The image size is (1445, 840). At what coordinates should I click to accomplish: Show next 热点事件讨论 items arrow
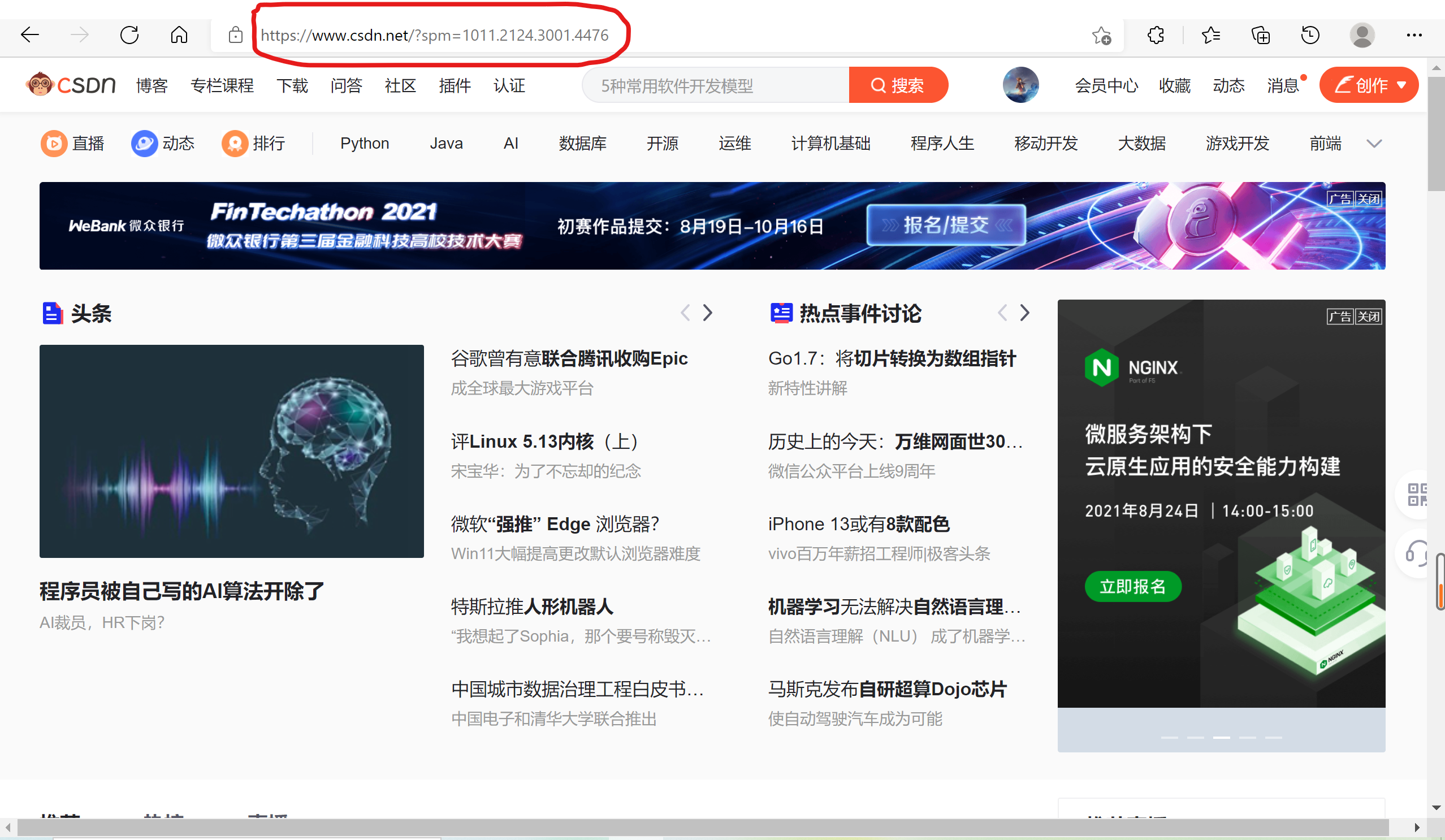(x=1025, y=313)
